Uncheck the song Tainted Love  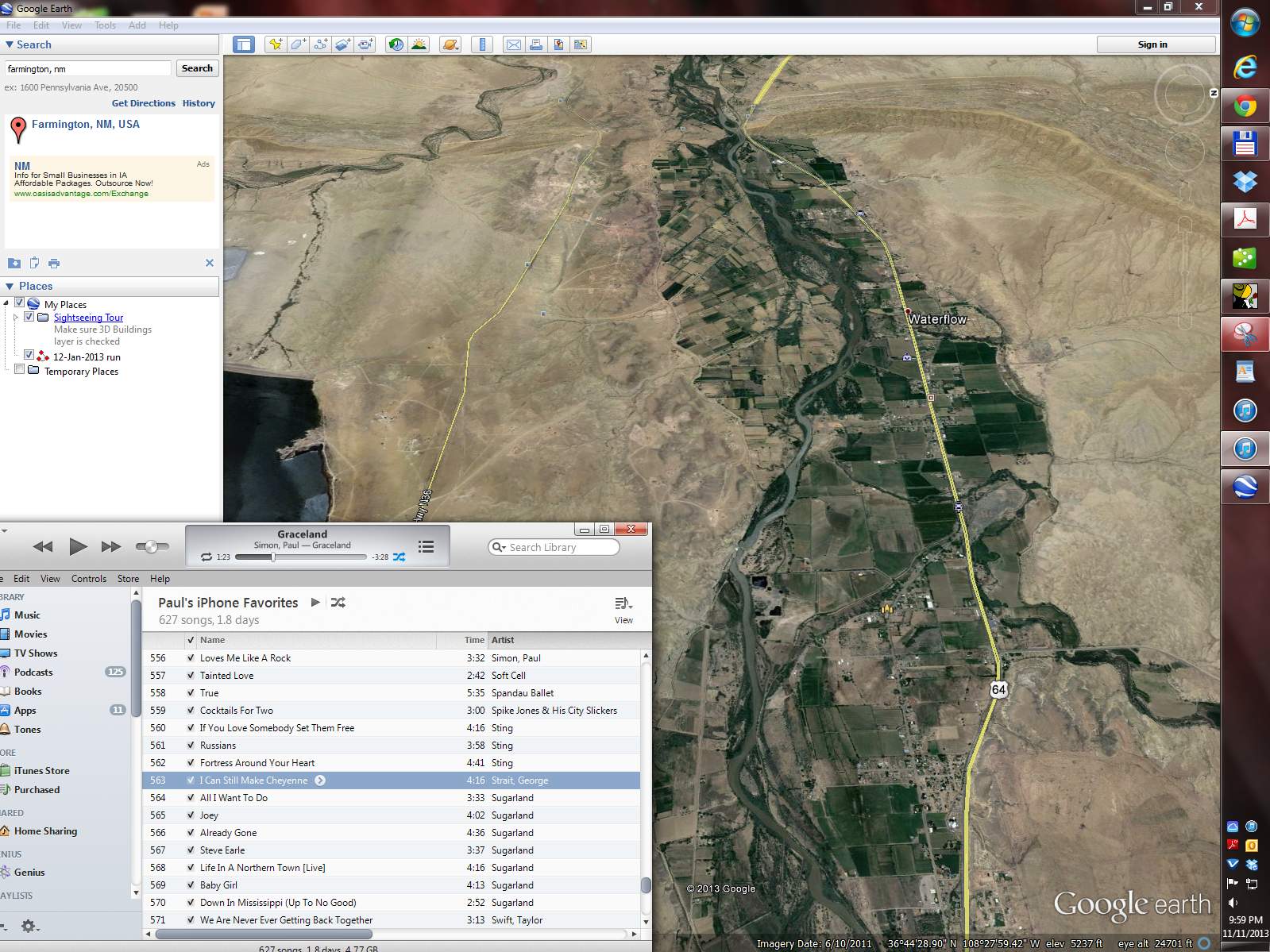pyautogui.click(x=191, y=676)
